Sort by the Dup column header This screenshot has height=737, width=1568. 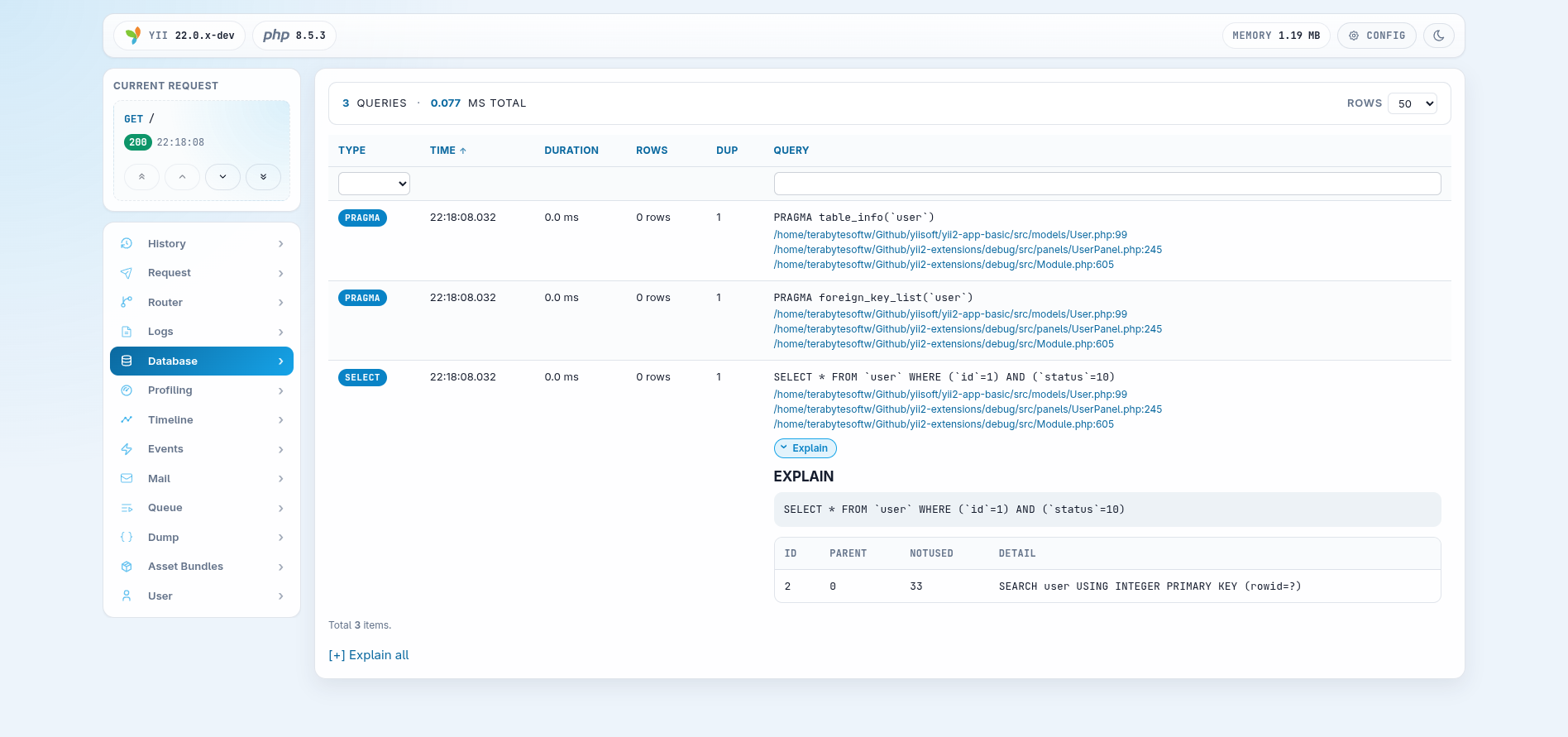[727, 151]
